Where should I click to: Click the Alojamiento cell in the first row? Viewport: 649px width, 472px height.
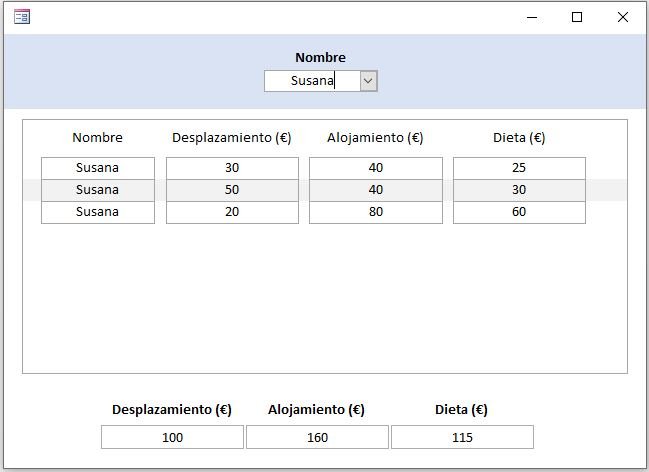[x=376, y=168]
